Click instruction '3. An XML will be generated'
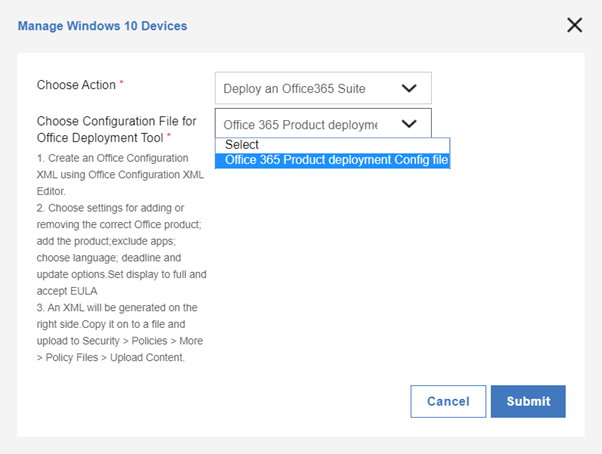 click(x=117, y=308)
